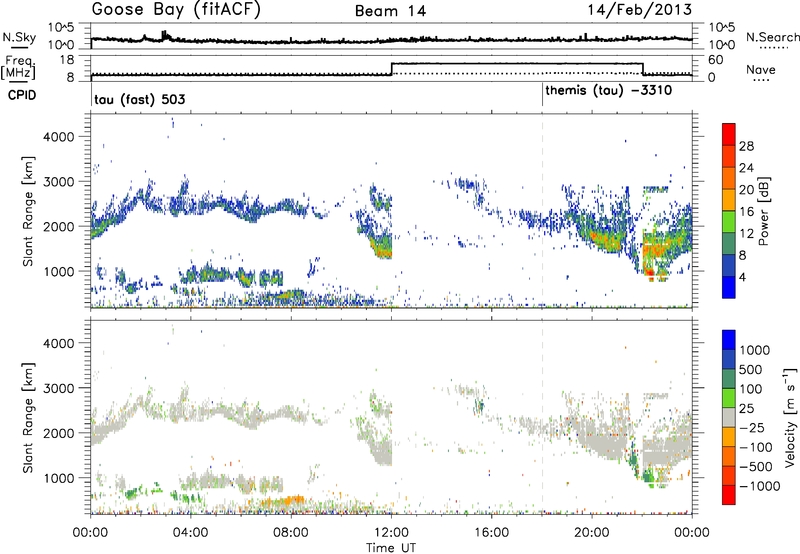Click the 'N.Search' legend label
The height and width of the screenshot is (554, 800).
tap(772, 37)
